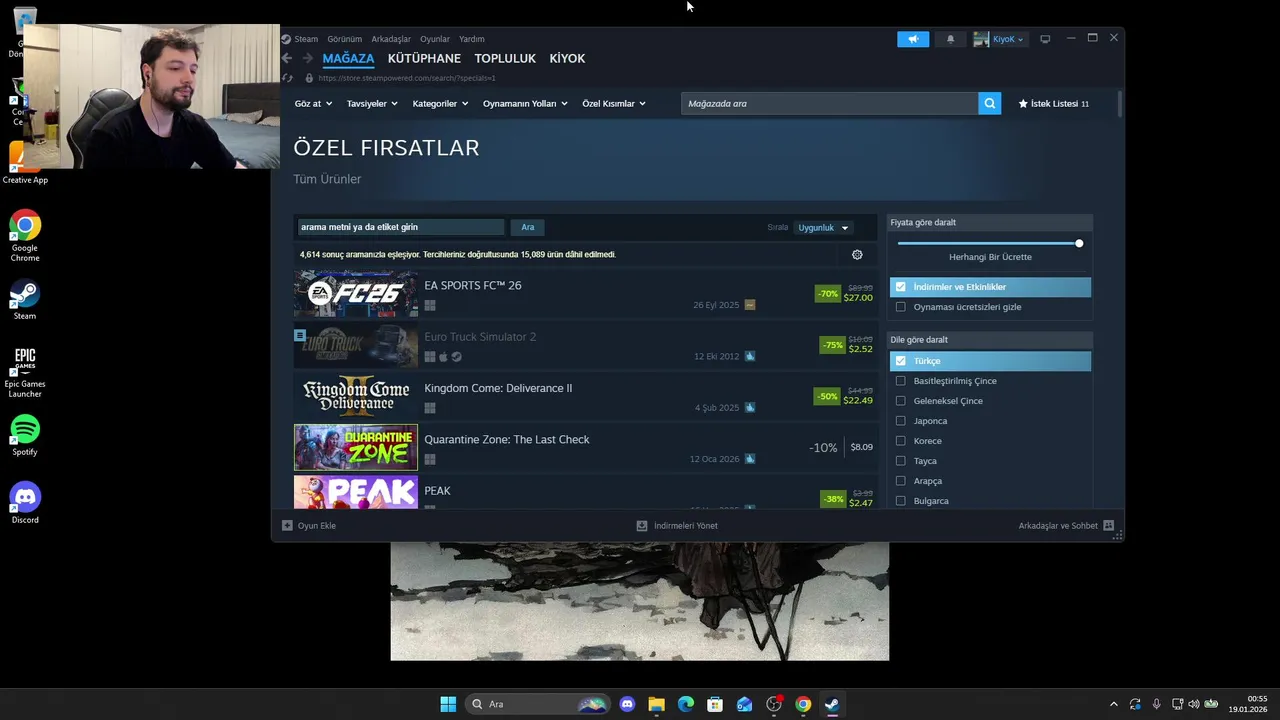Open the Uygunluk sort dropdown

tap(823, 228)
